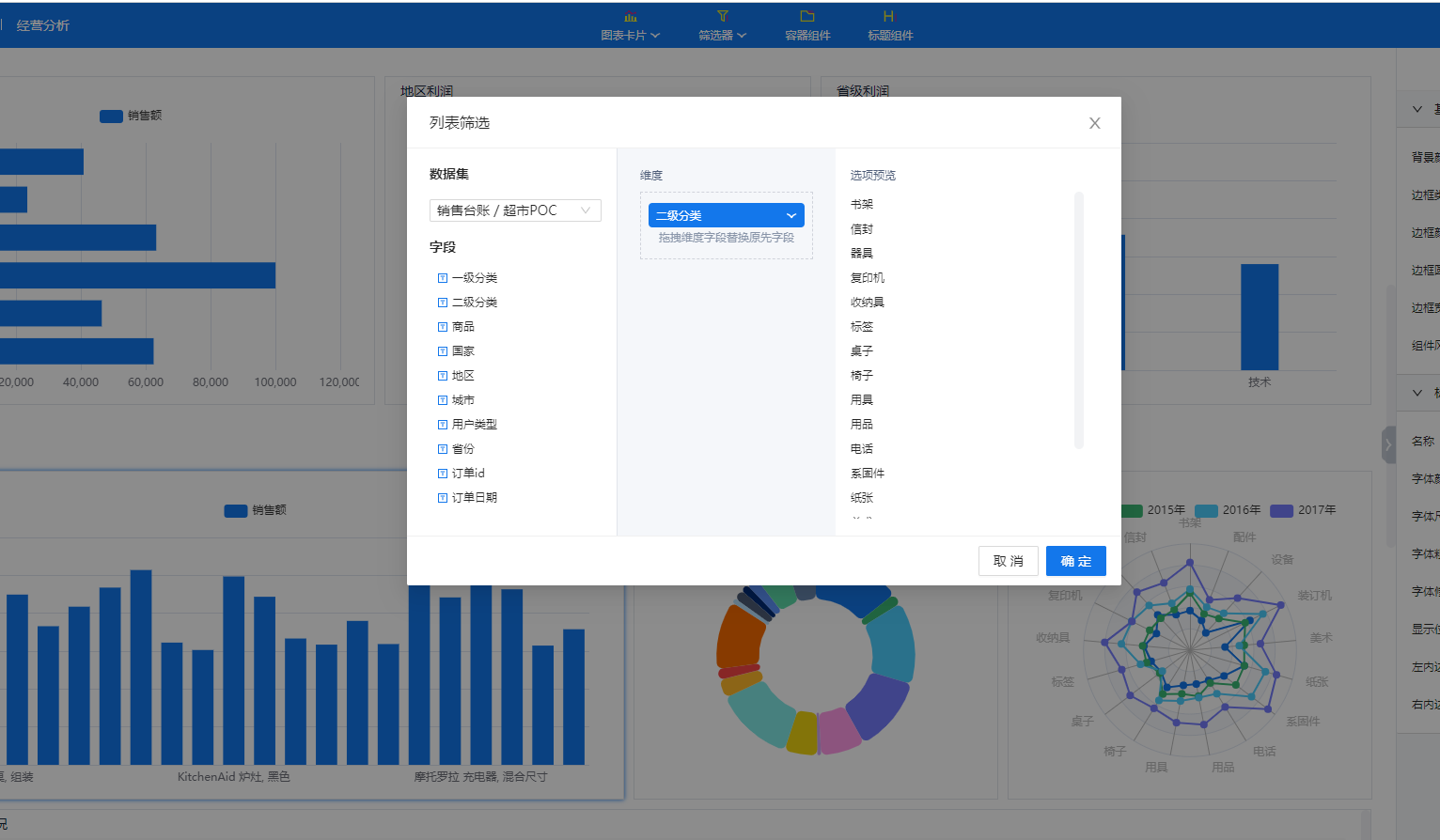1440x840 pixels.
Task: Click the 经营分析 page title
Action: click(43, 25)
